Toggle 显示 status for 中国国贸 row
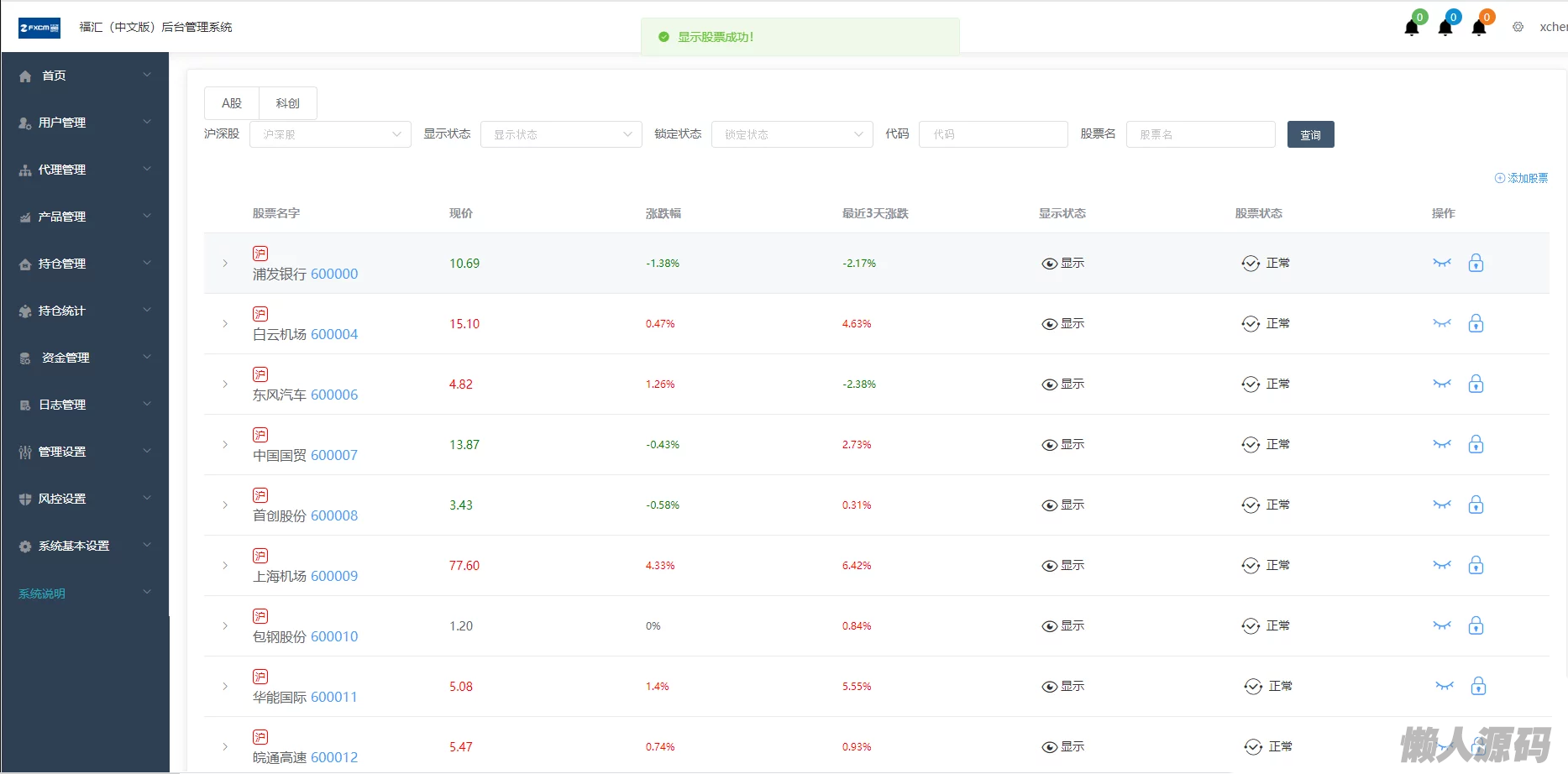The height and width of the screenshot is (774, 1568). 1062,445
